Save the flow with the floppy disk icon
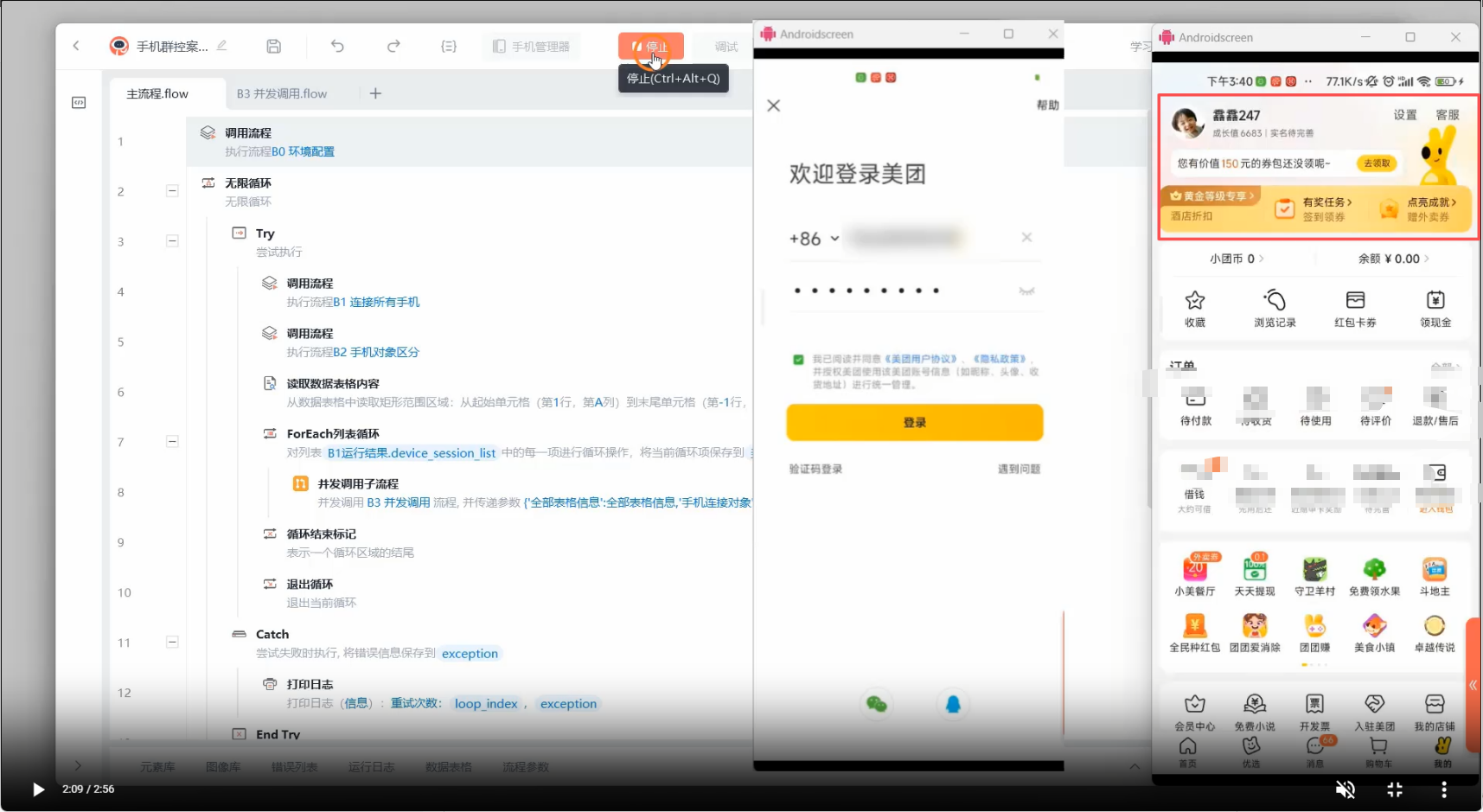Viewport: 1483px width, 812px height. (273, 46)
